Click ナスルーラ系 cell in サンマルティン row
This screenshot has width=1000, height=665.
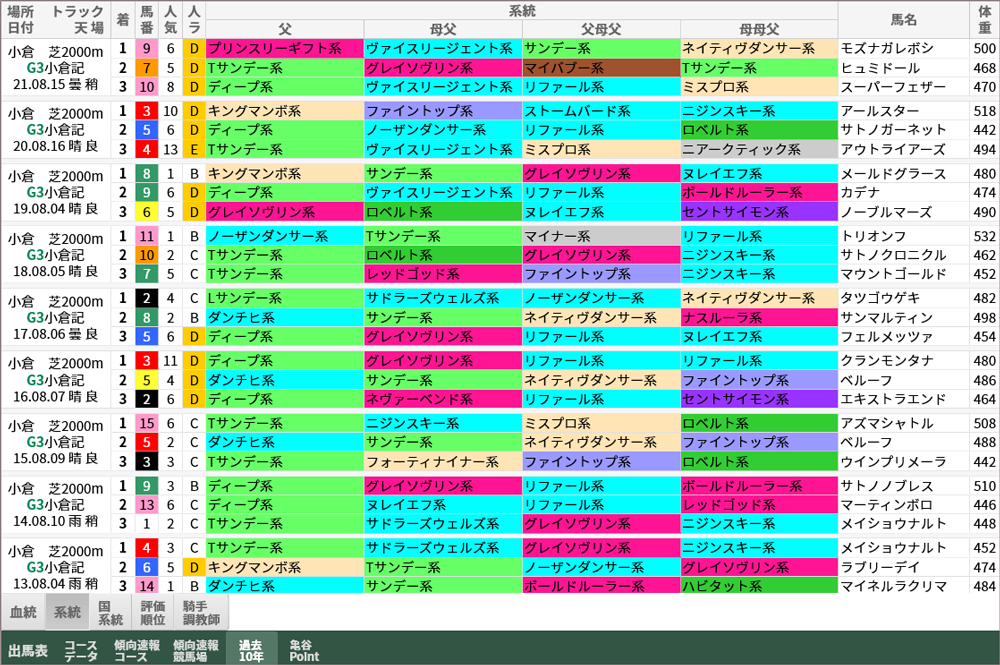click(x=758, y=318)
